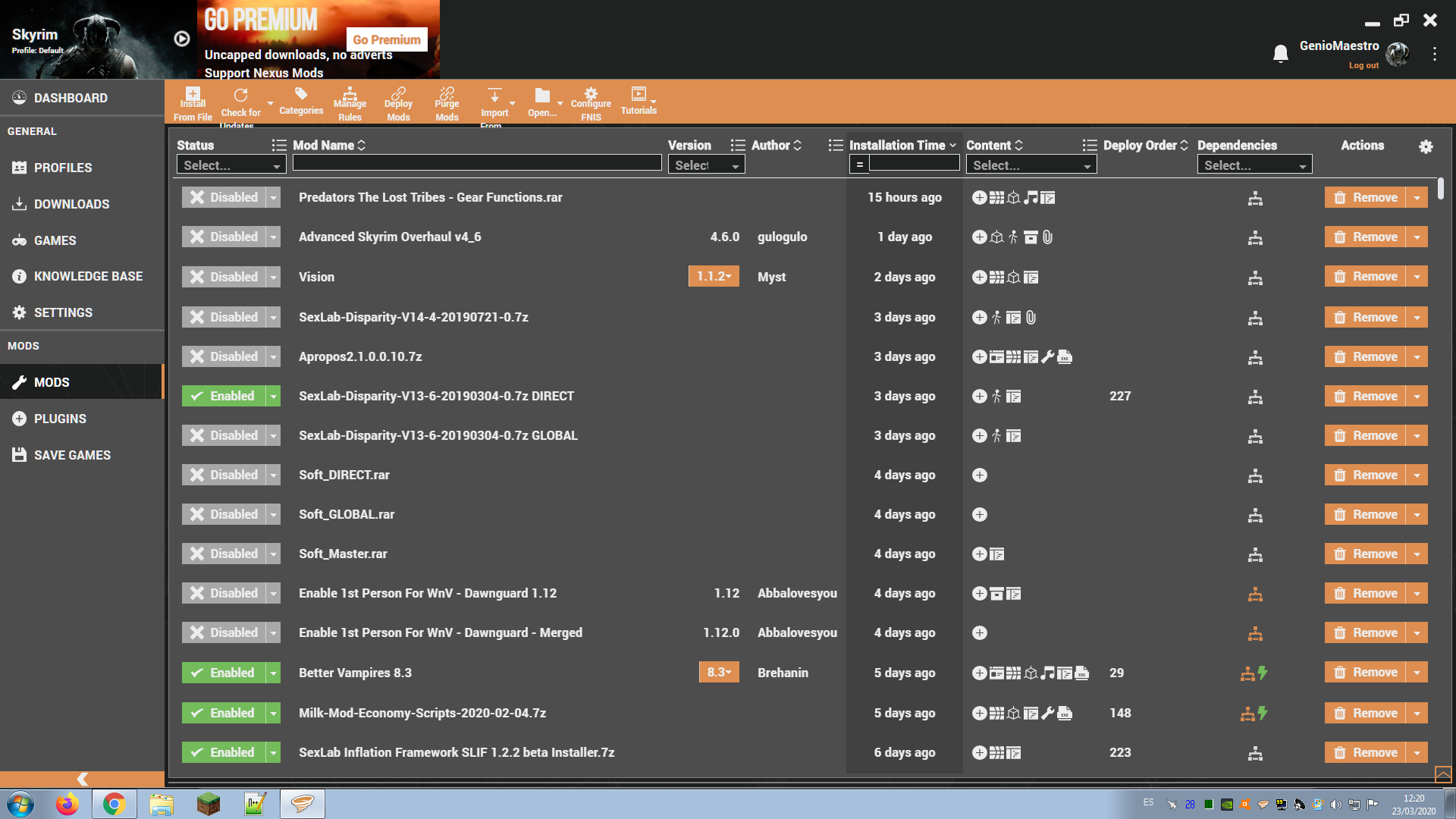Viewport: 1456px width, 819px height.
Task: Open the Tutorials toolbar icon
Action: [x=639, y=94]
